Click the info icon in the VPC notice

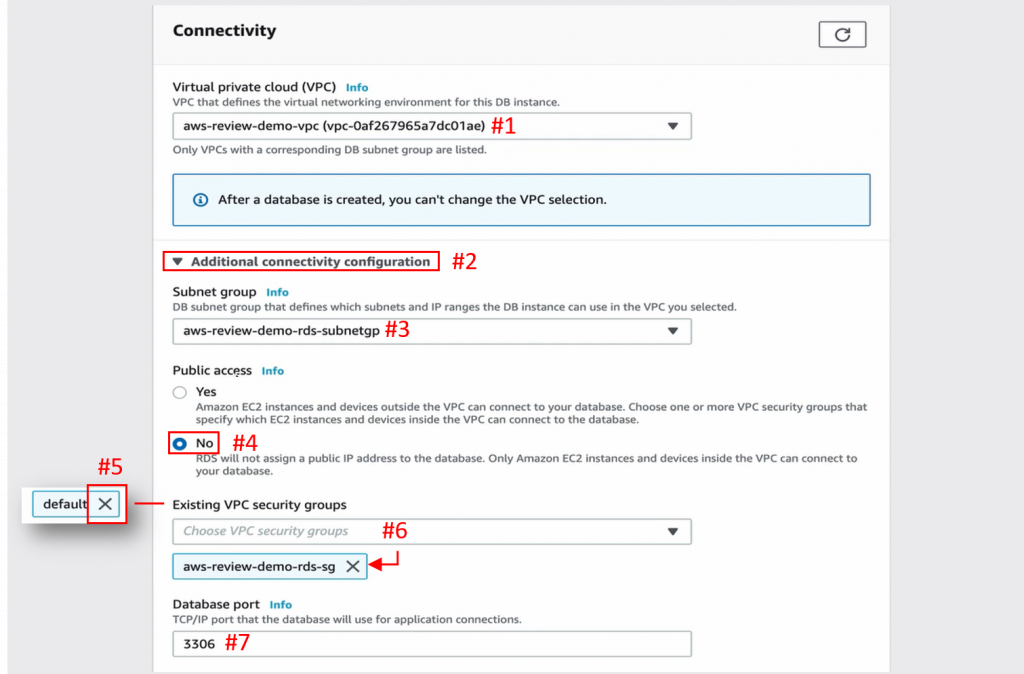click(x=200, y=200)
